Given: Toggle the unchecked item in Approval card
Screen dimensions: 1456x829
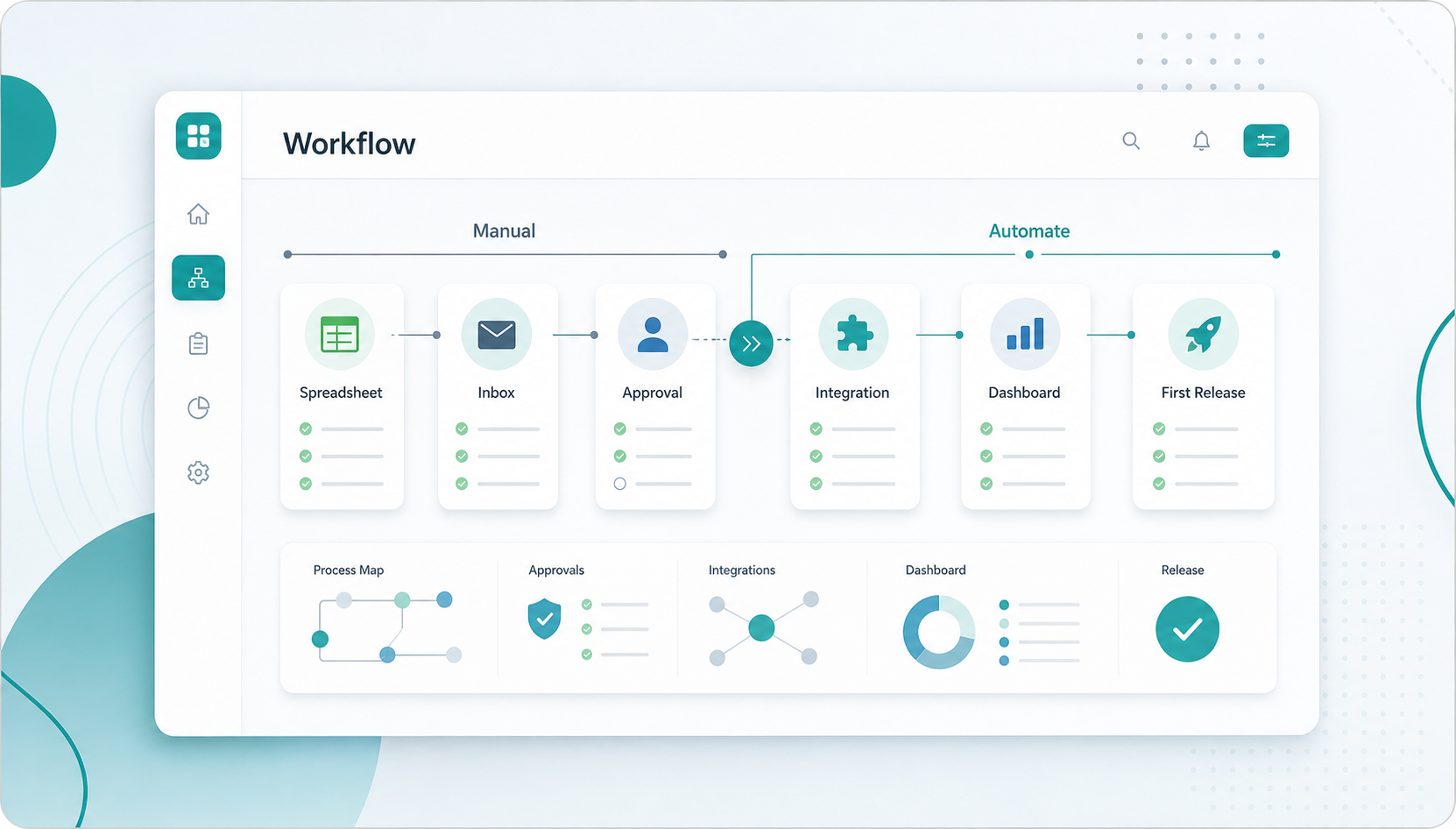Looking at the screenshot, I should tap(620, 484).
